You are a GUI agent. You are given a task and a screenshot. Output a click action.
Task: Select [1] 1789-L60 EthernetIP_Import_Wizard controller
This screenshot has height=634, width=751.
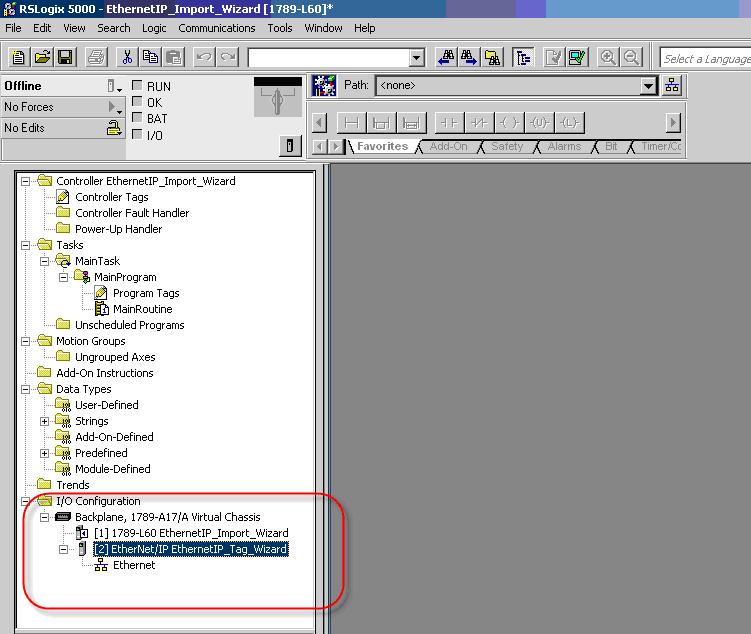[191, 533]
